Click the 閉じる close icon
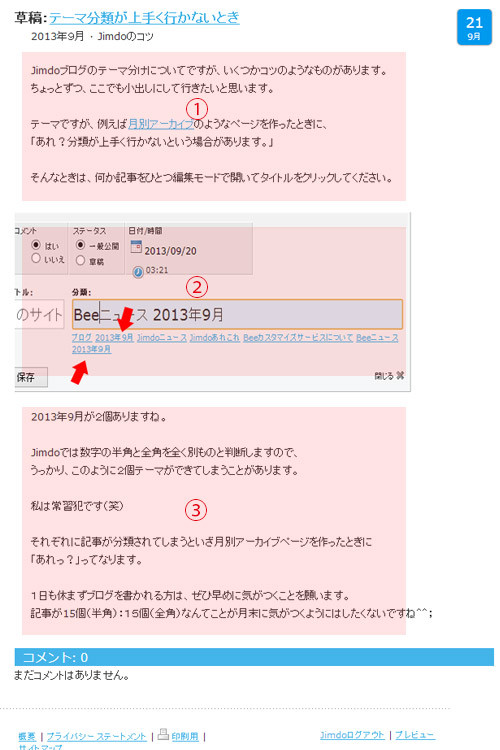 [400, 375]
